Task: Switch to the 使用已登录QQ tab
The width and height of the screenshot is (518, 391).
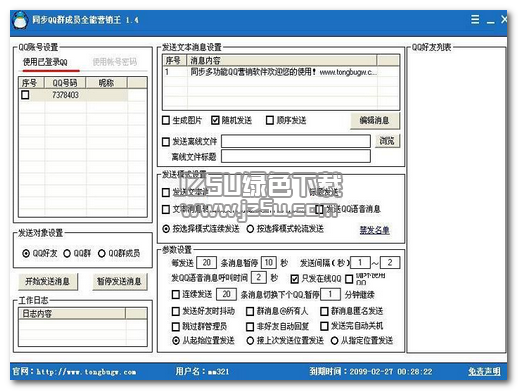Action: [x=45, y=62]
